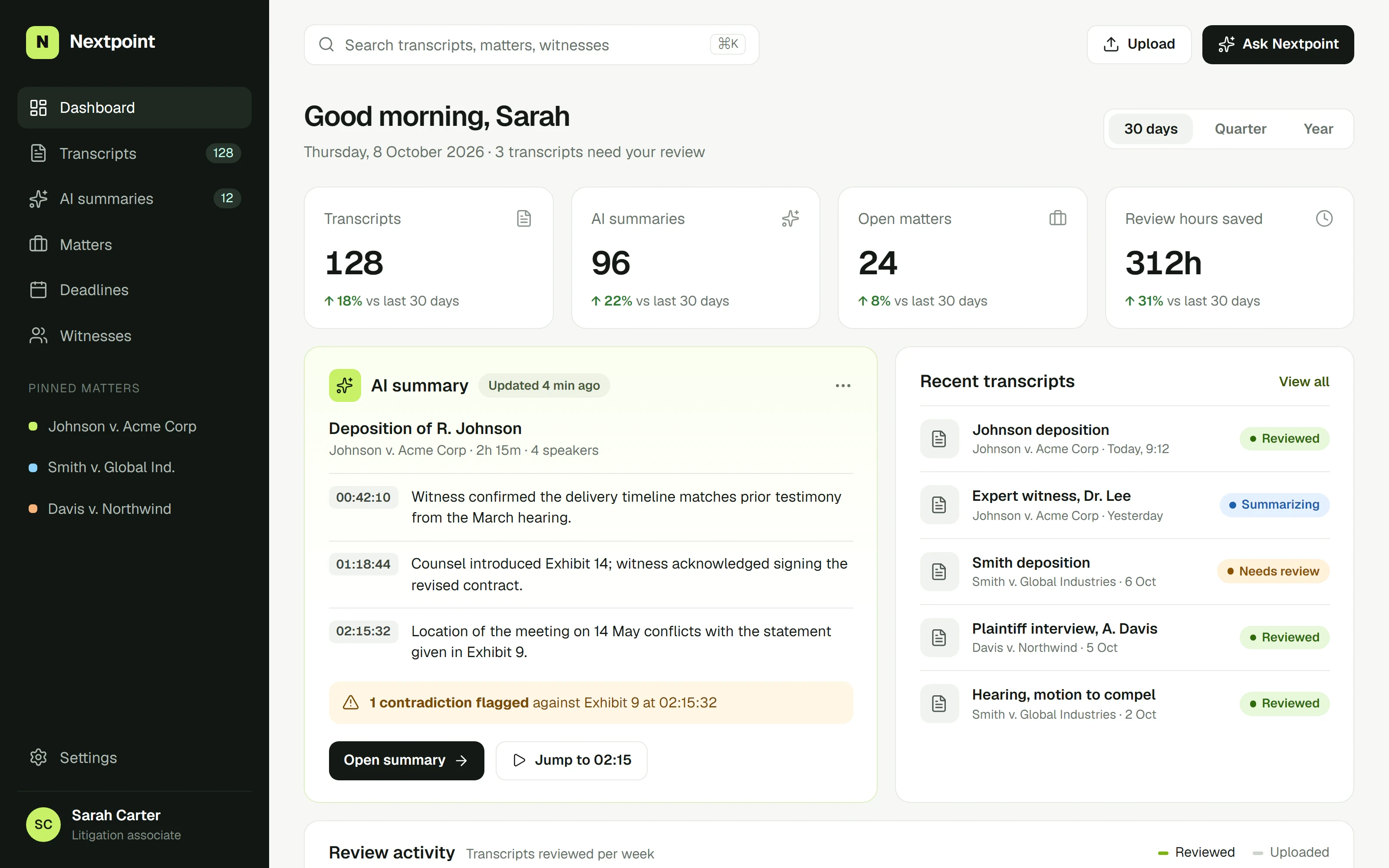Click the Summarizing status badge

click(x=1274, y=505)
